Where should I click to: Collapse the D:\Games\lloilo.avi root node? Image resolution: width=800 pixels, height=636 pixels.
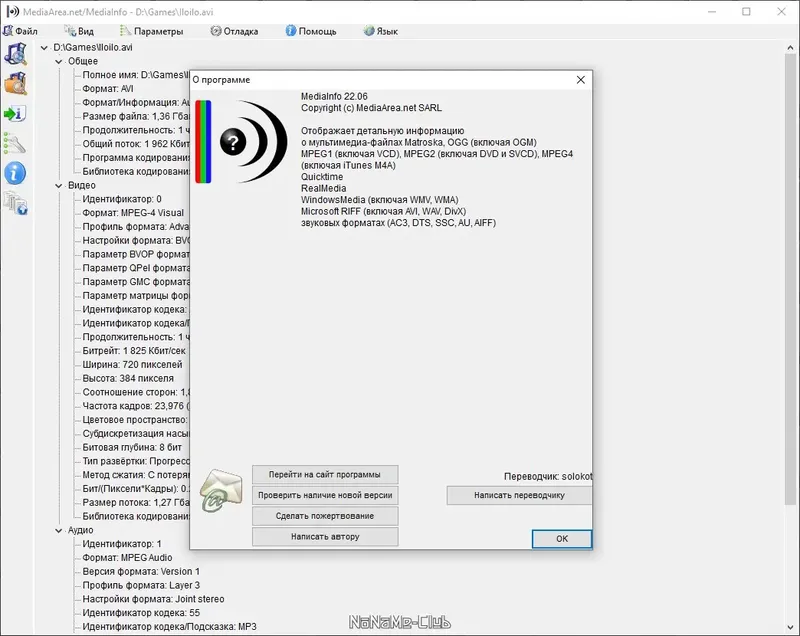point(44,47)
